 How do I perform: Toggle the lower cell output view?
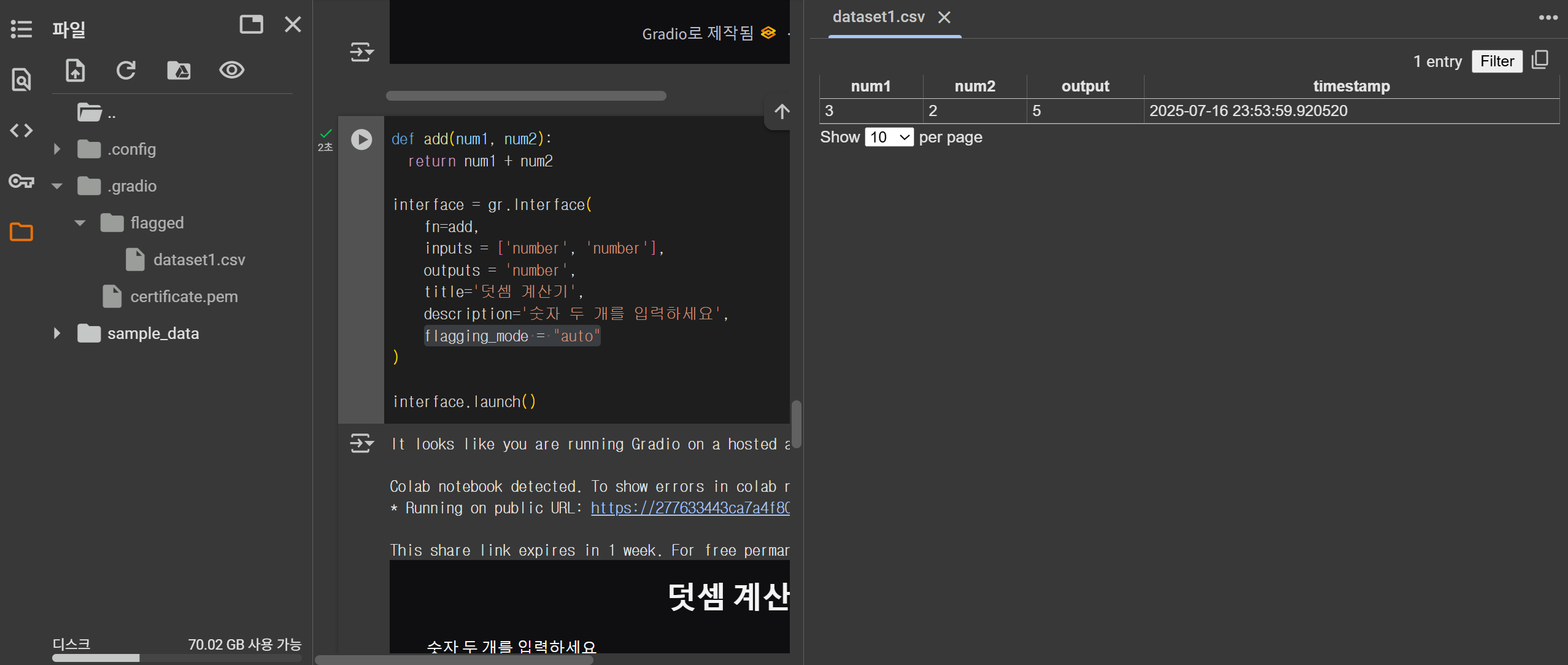pyautogui.click(x=361, y=443)
